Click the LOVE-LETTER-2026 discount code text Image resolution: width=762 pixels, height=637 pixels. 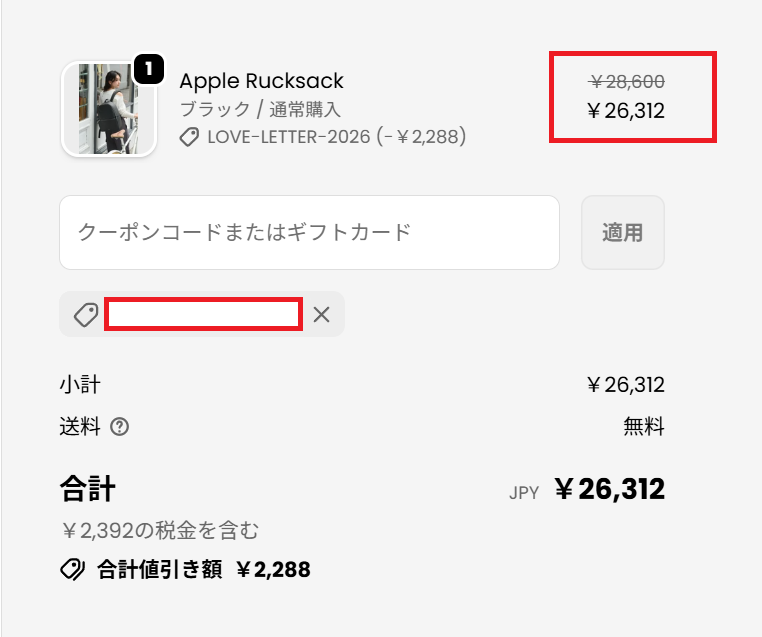[x=336, y=137]
